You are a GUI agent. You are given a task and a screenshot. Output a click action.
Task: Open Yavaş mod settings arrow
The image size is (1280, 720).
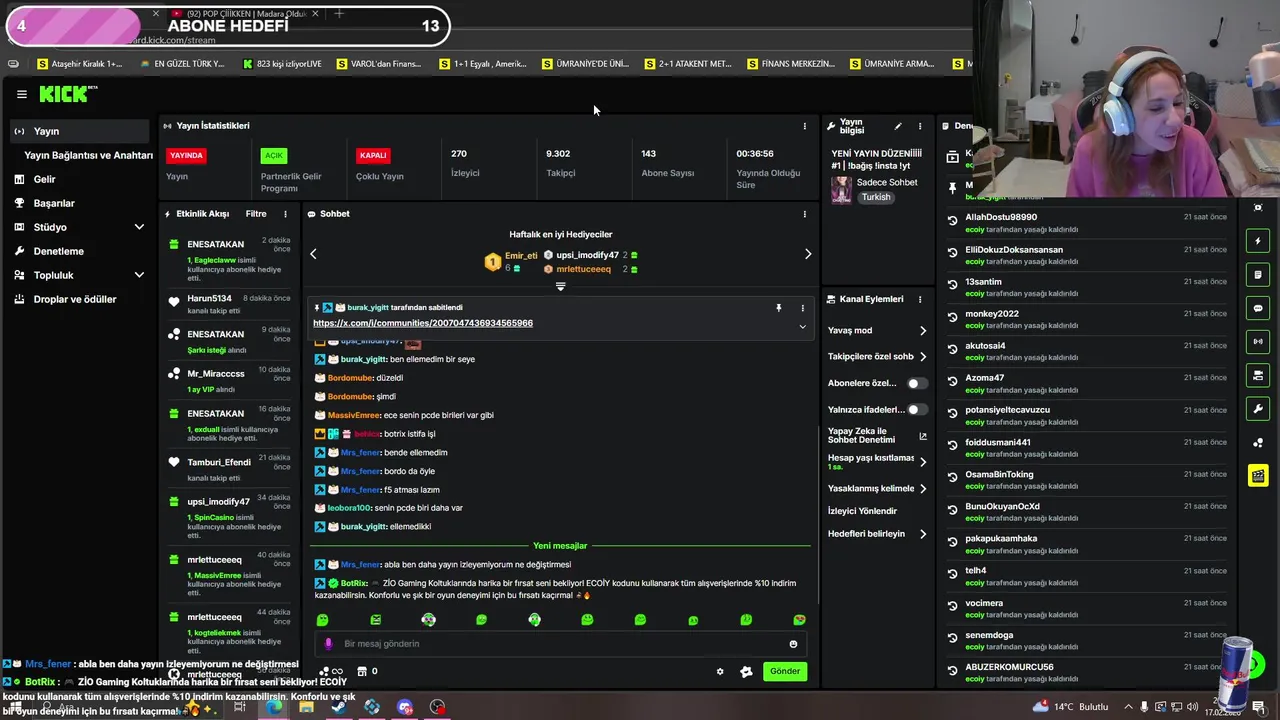coord(922,331)
